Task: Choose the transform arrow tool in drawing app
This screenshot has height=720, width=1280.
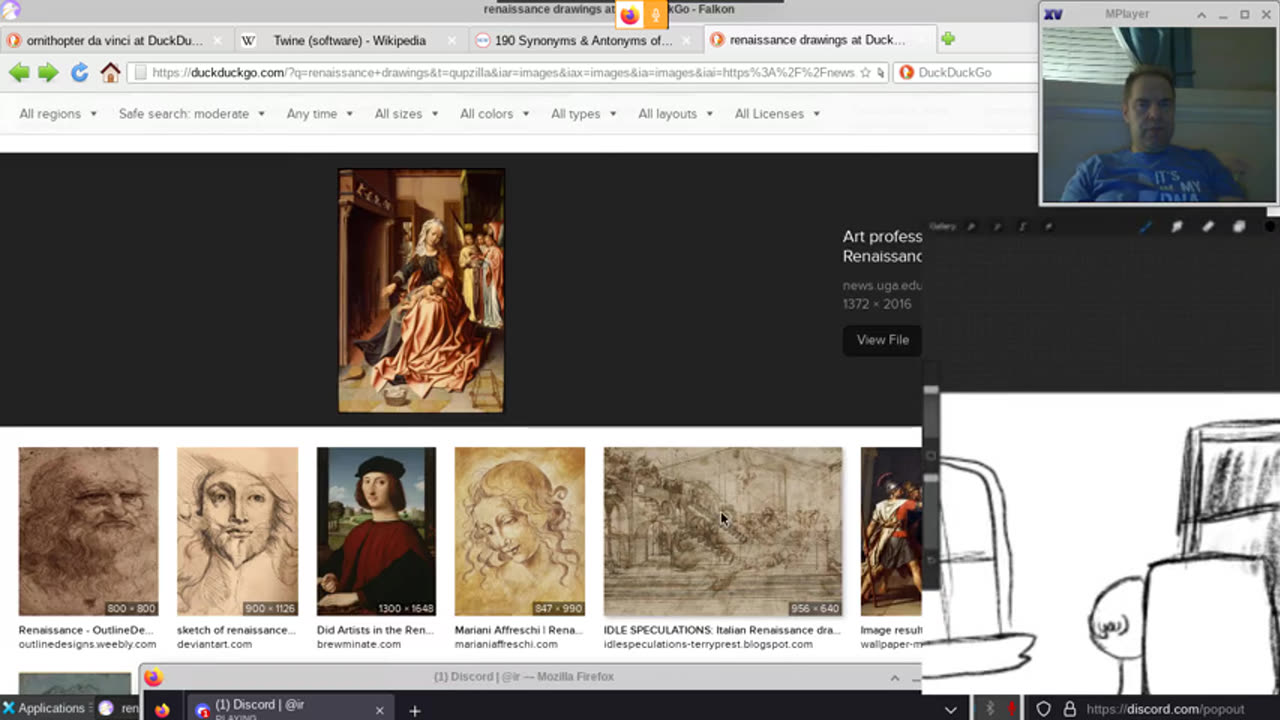Action: (x=1048, y=227)
